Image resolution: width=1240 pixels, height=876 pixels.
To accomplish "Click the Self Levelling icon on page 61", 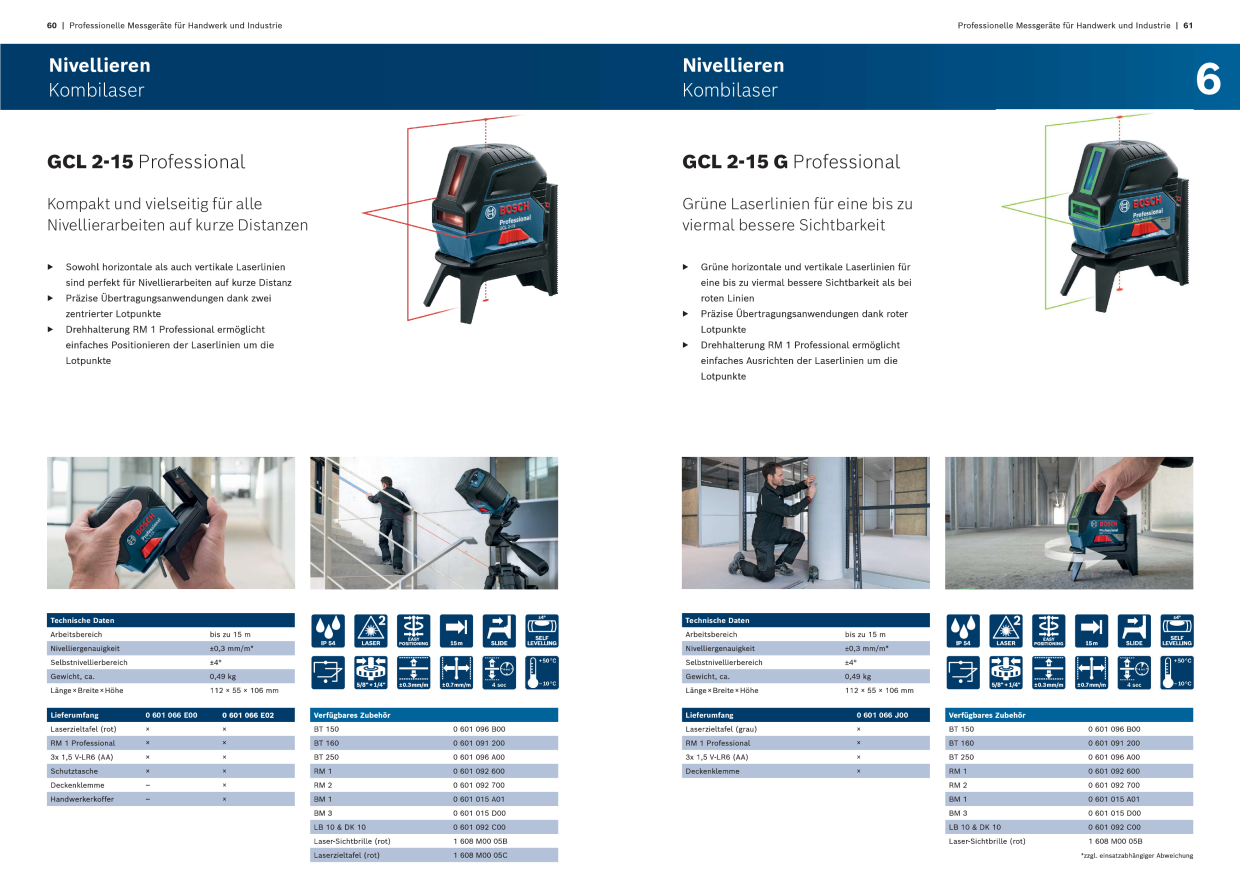I will 1177,631.
